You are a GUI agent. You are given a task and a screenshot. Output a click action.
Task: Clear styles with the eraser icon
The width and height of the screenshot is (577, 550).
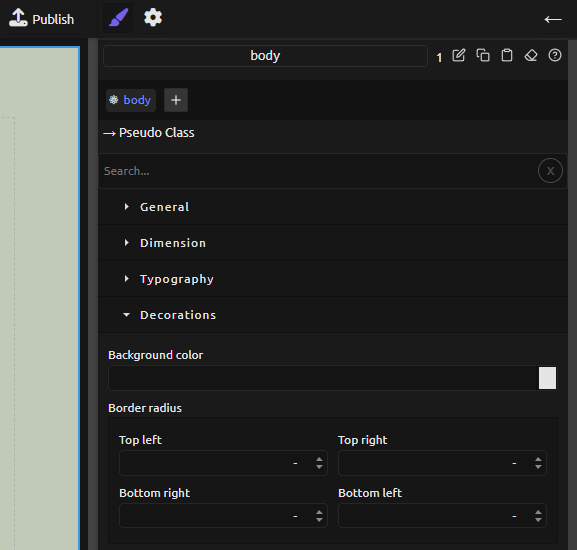coord(531,56)
